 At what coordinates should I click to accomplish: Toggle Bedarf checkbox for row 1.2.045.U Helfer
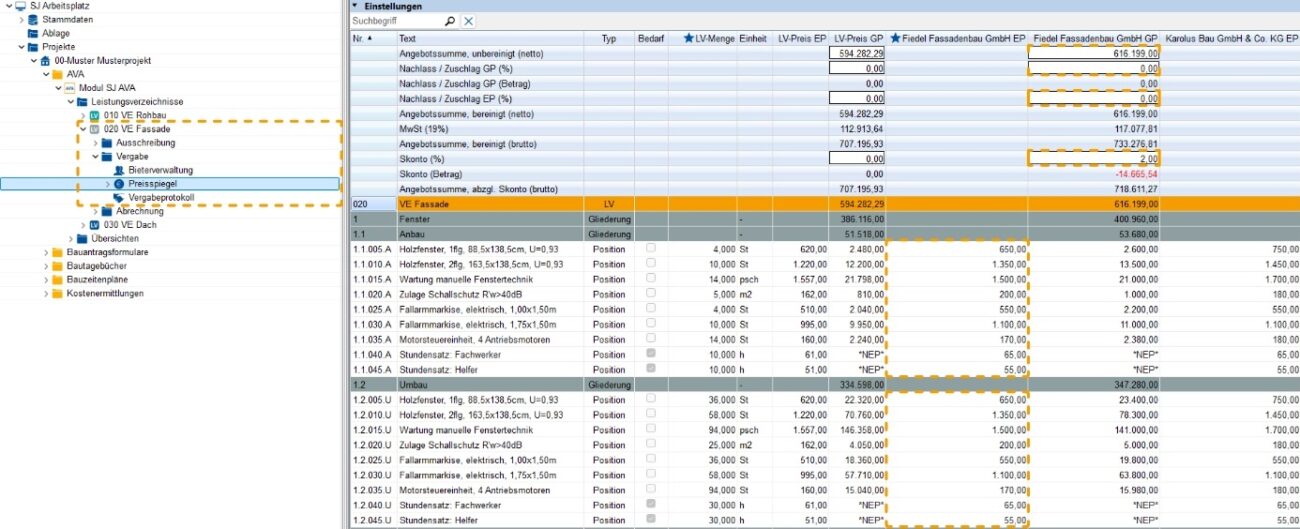point(651,519)
